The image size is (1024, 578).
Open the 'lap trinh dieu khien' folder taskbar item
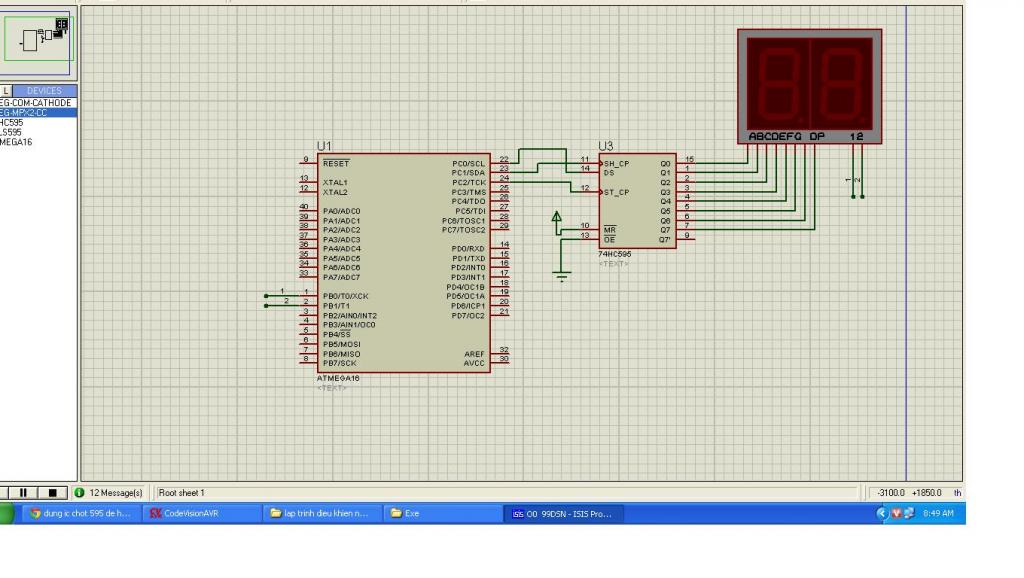320,514
